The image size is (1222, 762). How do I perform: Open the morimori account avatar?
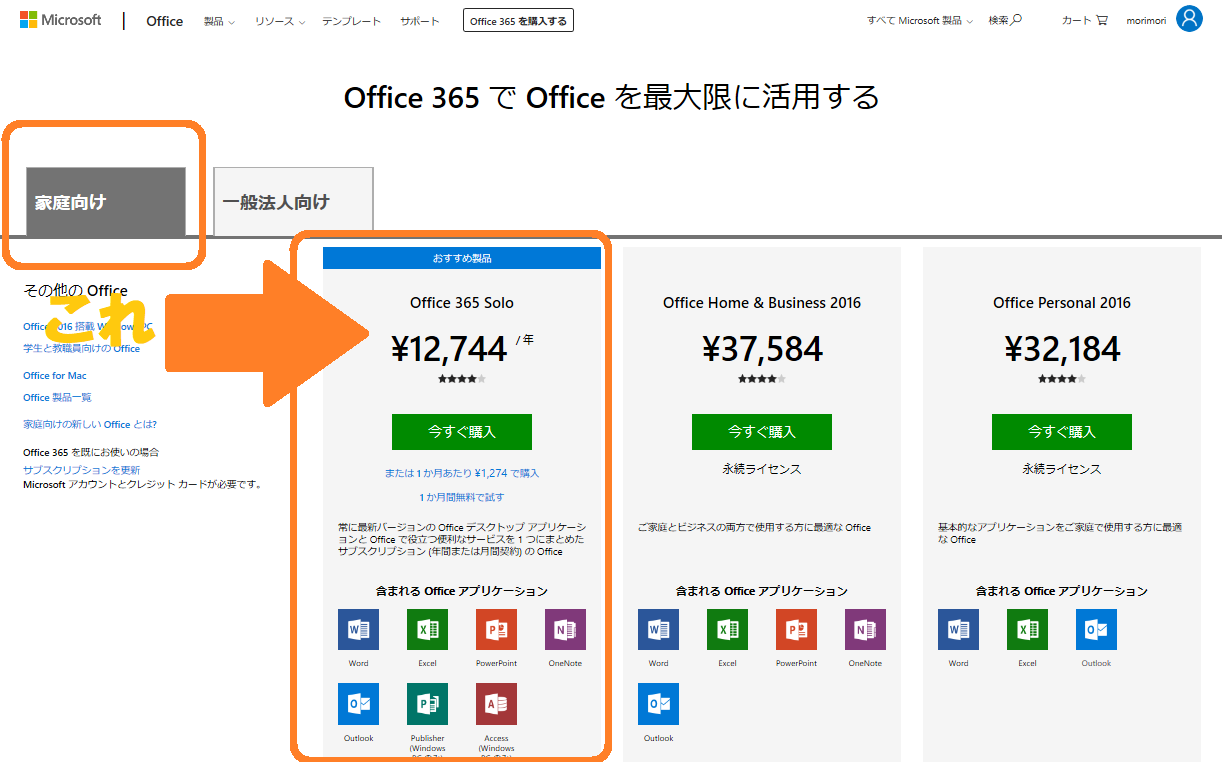point(1189,19)
